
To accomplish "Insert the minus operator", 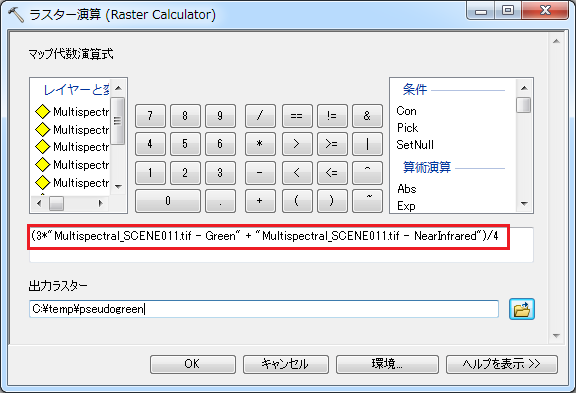I will (260, 173).
